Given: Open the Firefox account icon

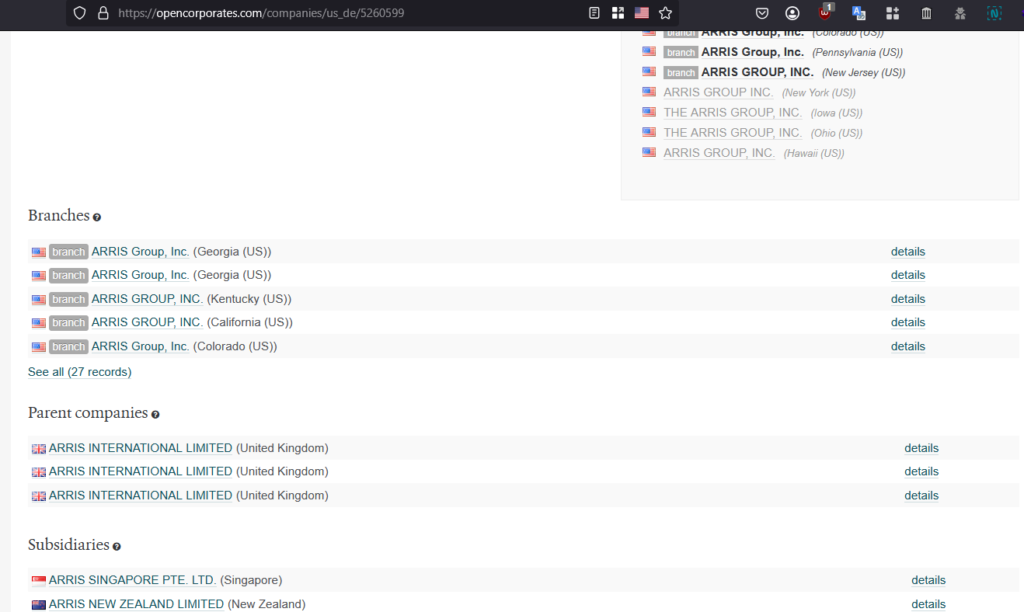Looking at the screenshot, I should coord(792,13).
